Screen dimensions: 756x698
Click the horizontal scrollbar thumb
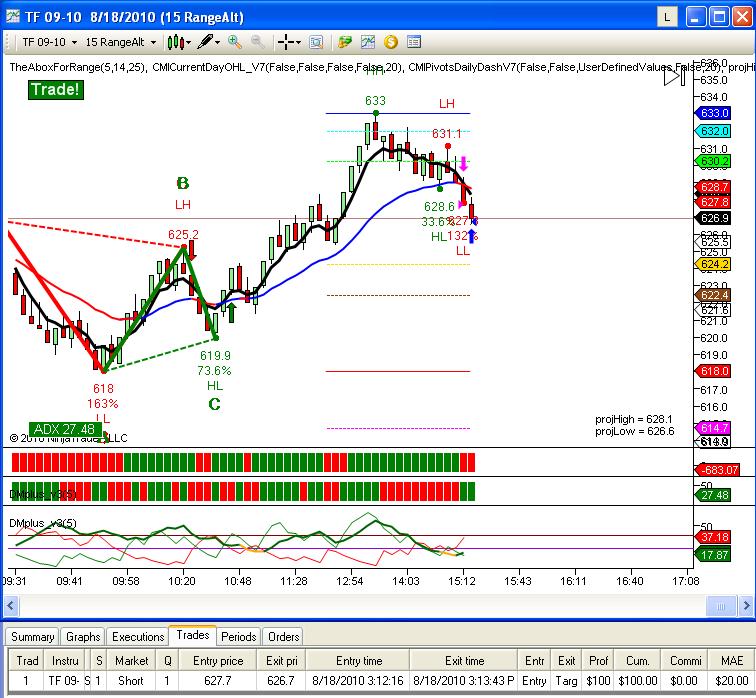point(721,605)
